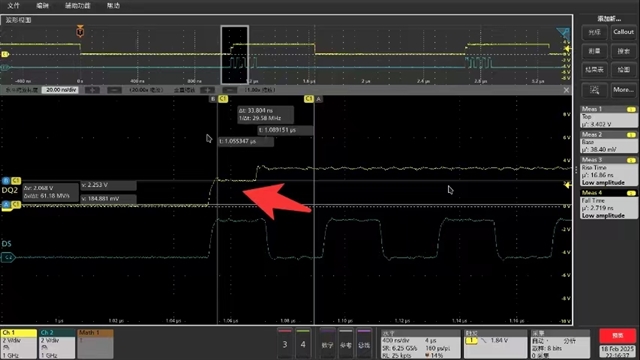Click the horizontal zoom minus button
640x360 pixels.
tap(114, 90)
